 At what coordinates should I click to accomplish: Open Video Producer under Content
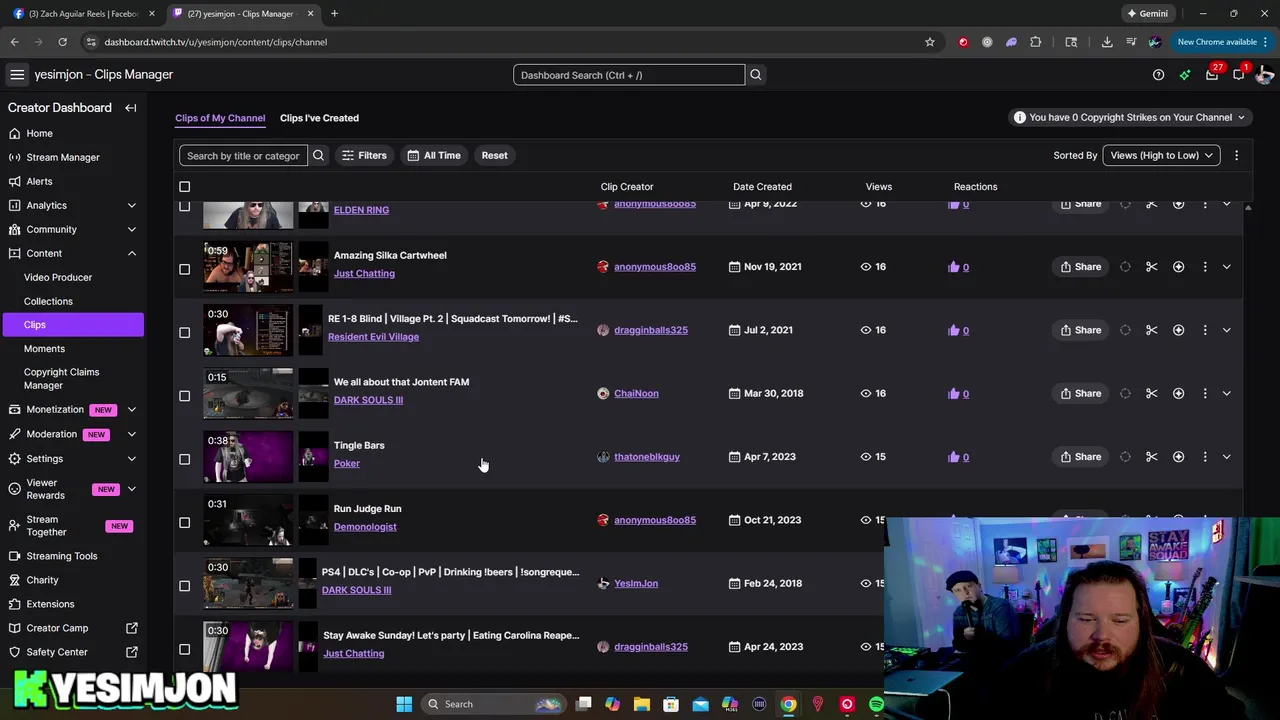tap(58, 277)
